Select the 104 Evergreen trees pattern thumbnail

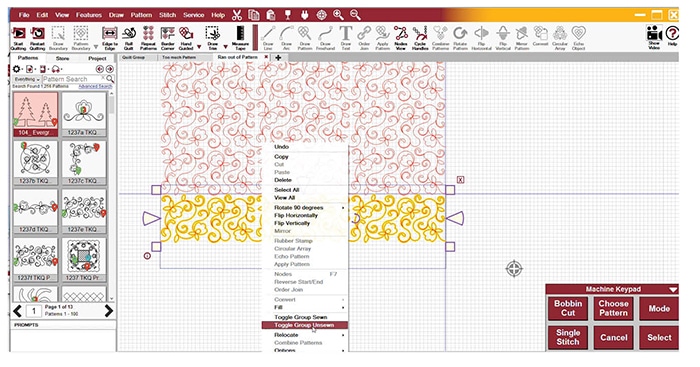(x=35, y=114)
